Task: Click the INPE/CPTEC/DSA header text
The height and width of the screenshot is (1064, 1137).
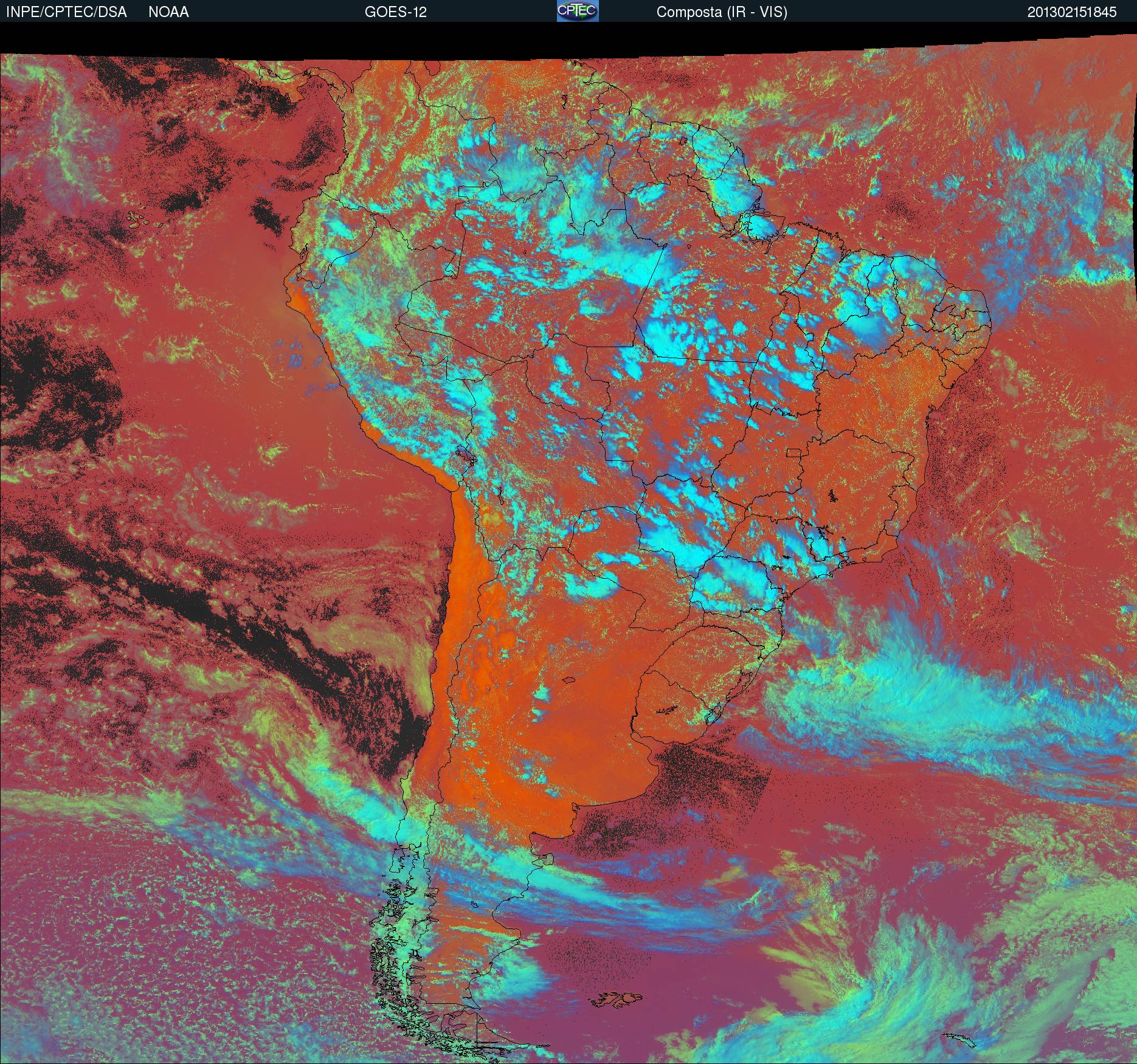Action: [66, 12]
